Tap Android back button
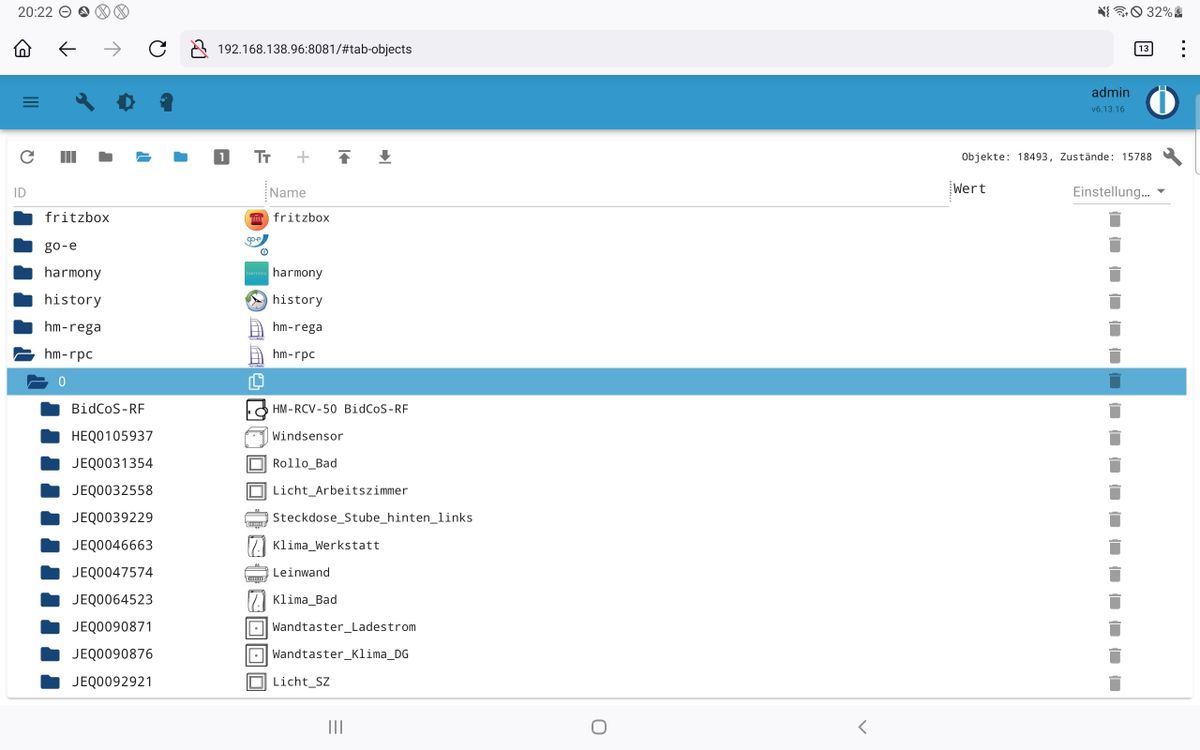Screen dimensions: 1200x750 pos(862,727)
